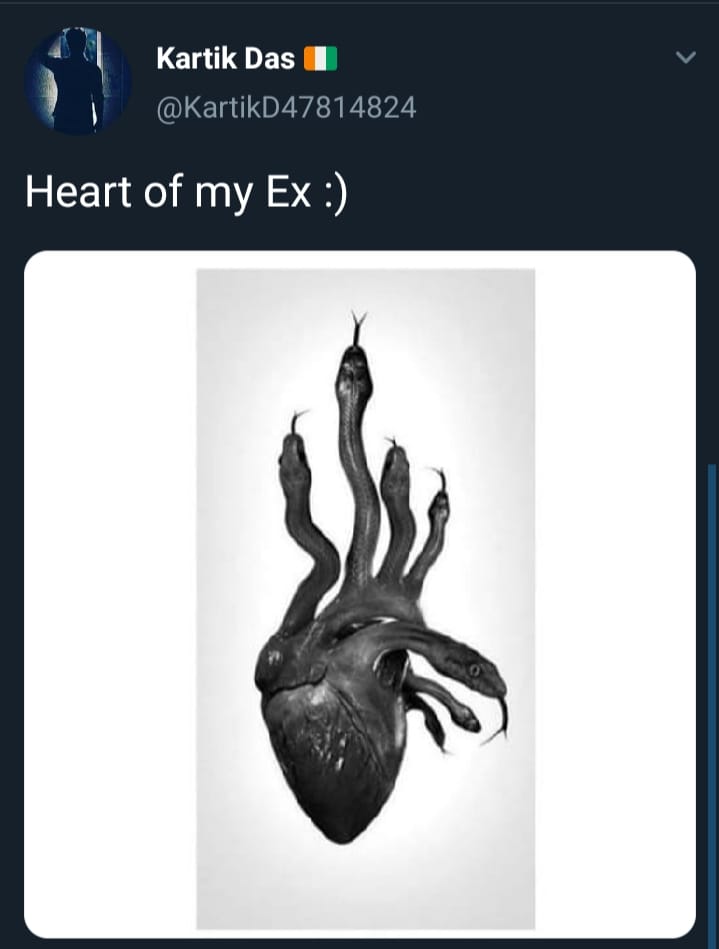Open Kartik Das's profile avatar
Image resolution: width=719 pixels, height=949 pixels.
click(77, 80)
